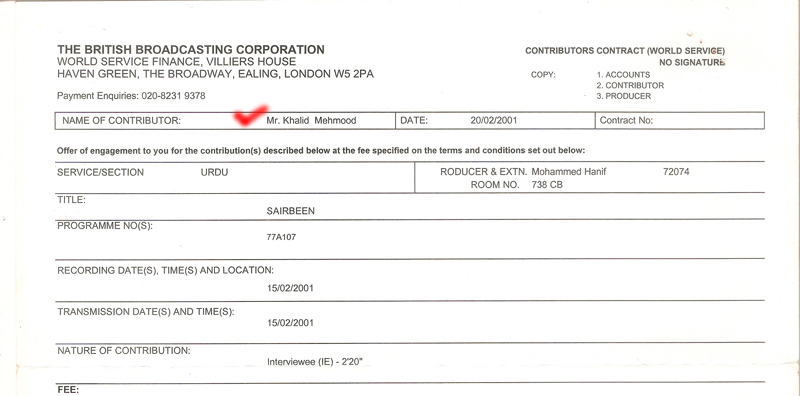Screen dimensions: 800x396
Task: Click the '2. CONTRIBUTOR' copy entry
Action: [x=630, y=85]
